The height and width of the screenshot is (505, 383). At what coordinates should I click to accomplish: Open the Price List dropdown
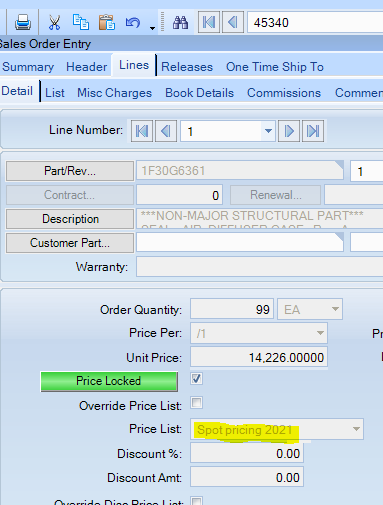tap(356, 429)
